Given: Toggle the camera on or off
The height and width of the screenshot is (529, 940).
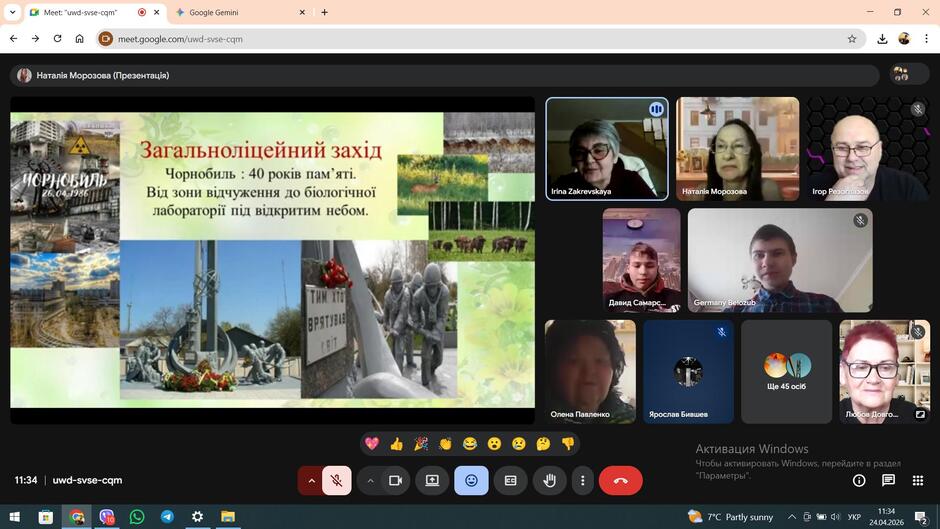Looking at the screenshot, I should 395,480.
